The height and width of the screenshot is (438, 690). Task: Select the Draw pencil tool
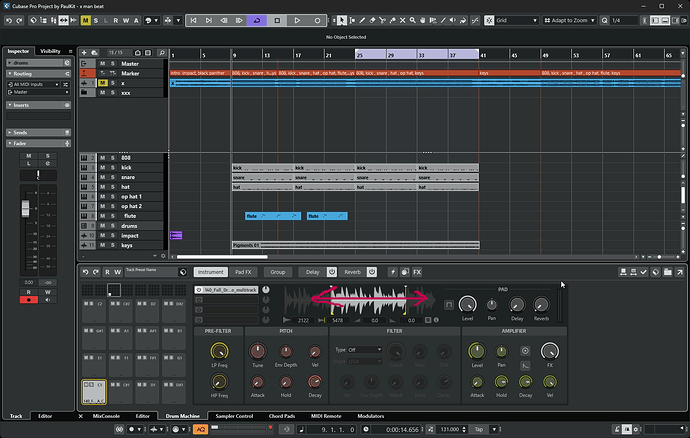click(362, 20)
